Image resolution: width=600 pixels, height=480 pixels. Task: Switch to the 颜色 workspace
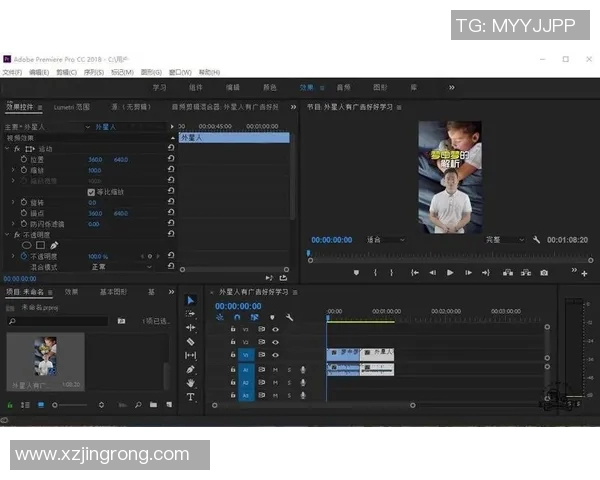(x=270, y=87)
